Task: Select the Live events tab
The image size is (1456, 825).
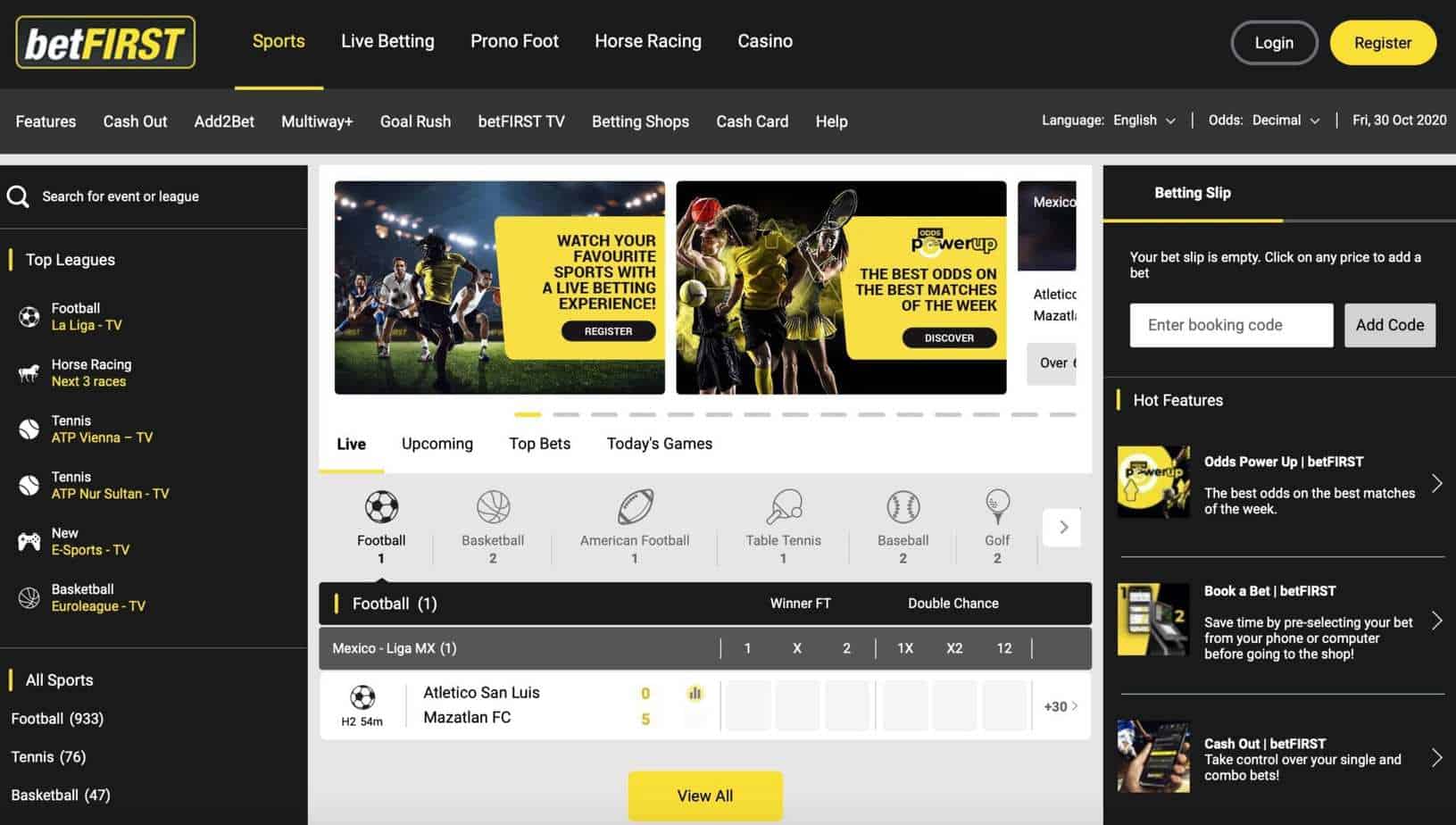Action: pyautogui.click(x=351, y=444)
